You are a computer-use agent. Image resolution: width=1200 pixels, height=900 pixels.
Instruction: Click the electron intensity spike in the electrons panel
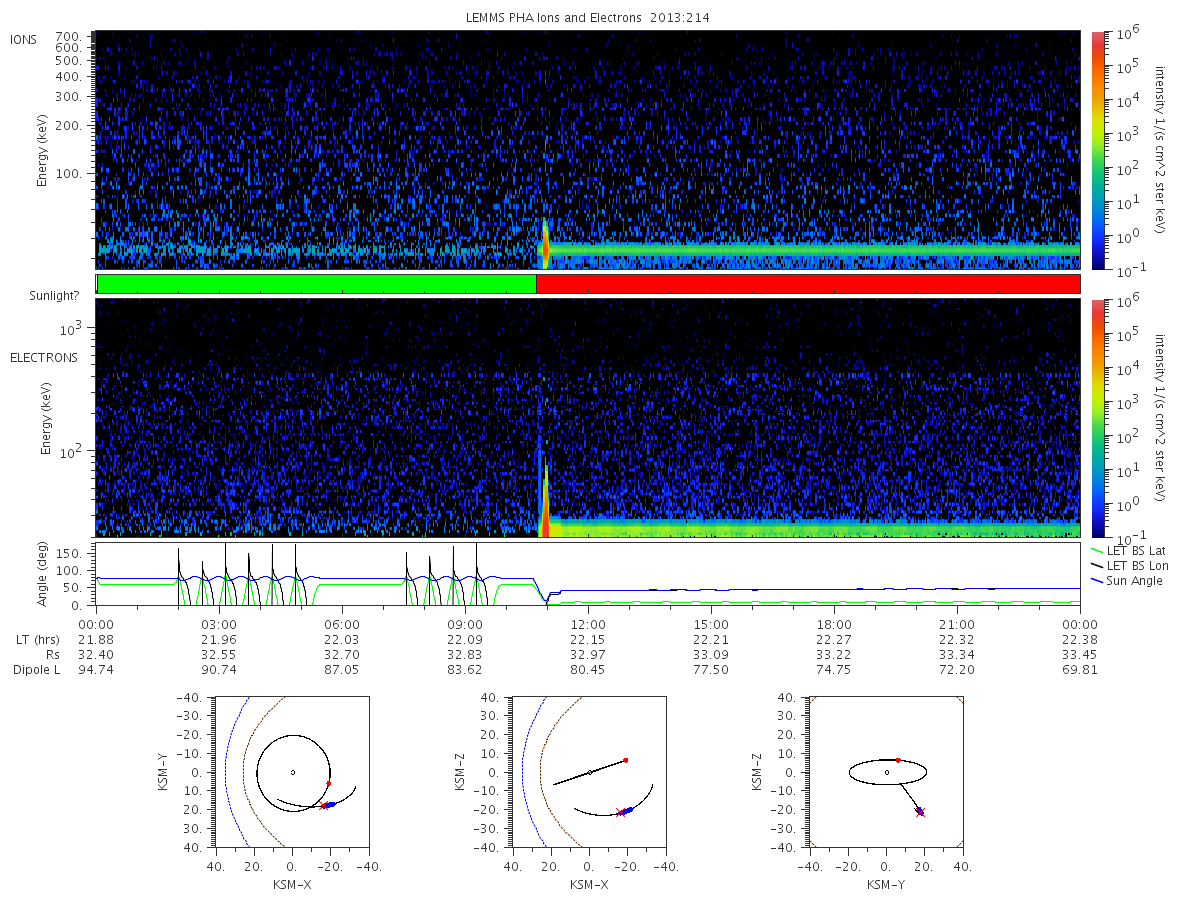pyautogui.click(x=545, y=505)
